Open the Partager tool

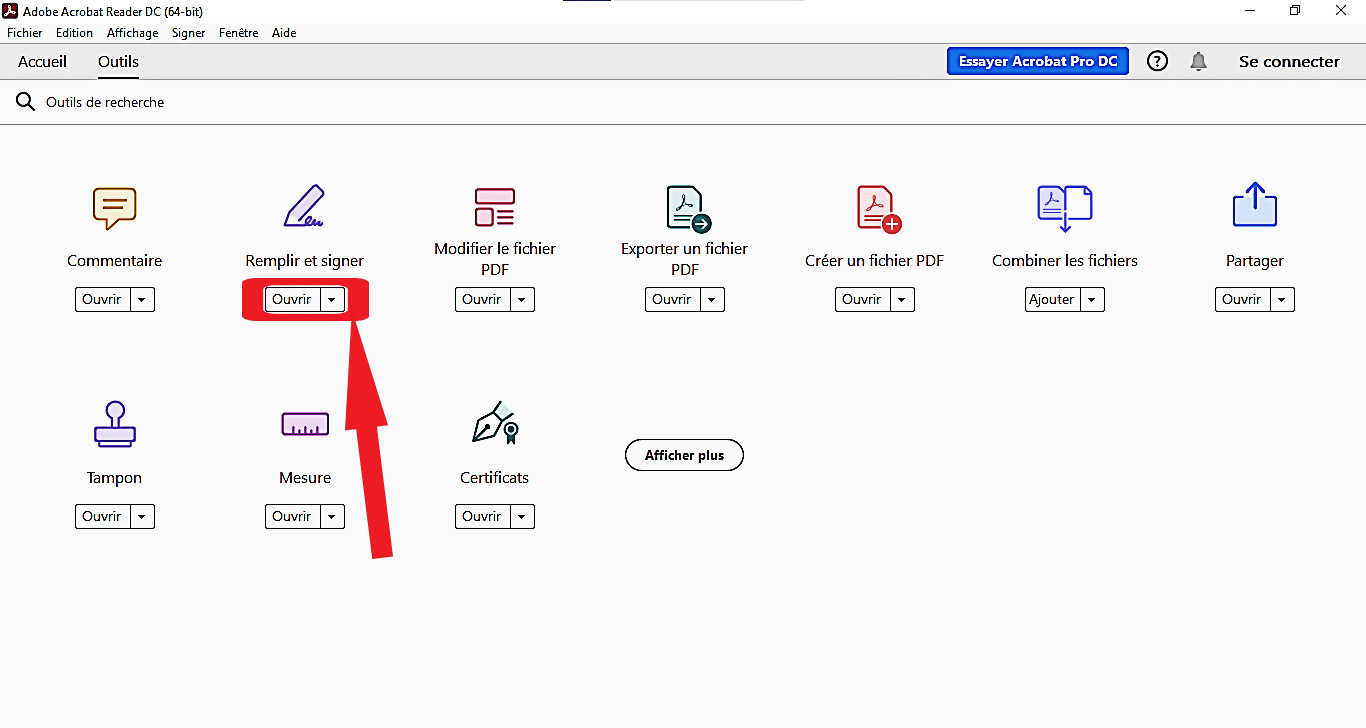[x=1242, y=299]
